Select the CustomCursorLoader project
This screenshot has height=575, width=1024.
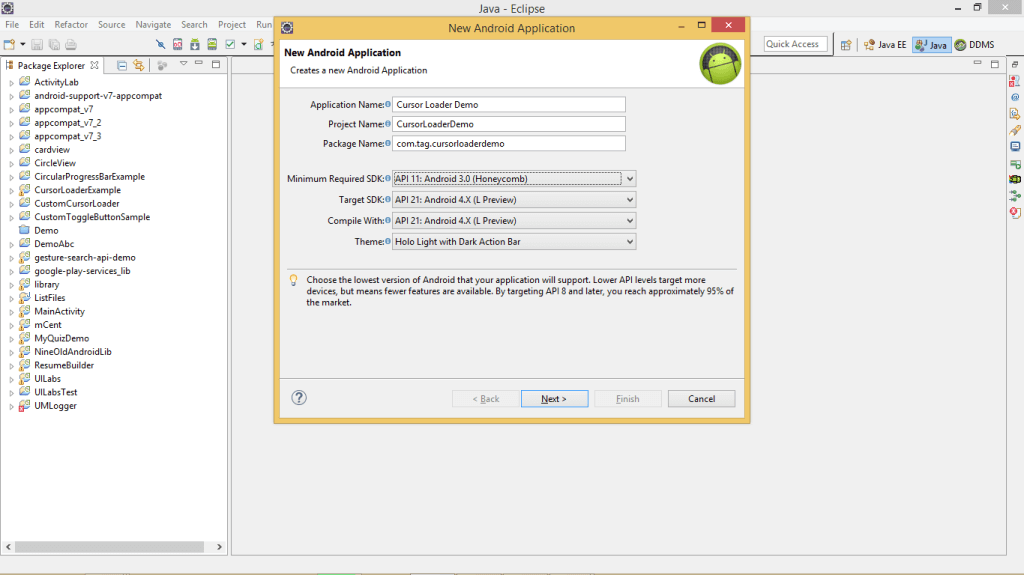click(x=76, y=203)
